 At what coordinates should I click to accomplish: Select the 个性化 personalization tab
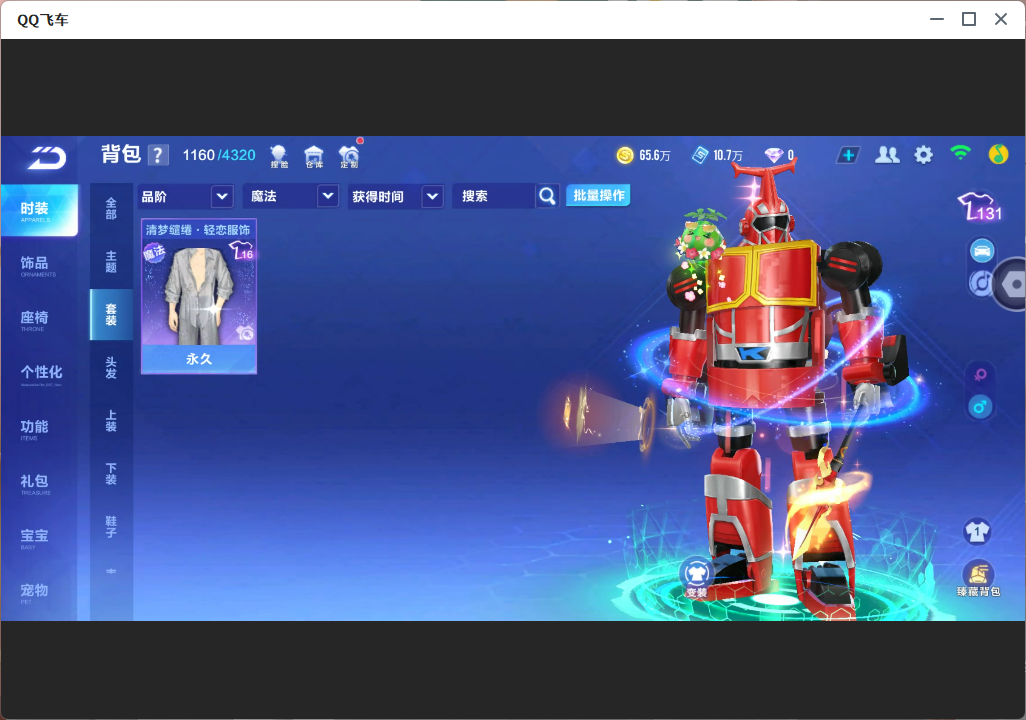coord(39,374)
